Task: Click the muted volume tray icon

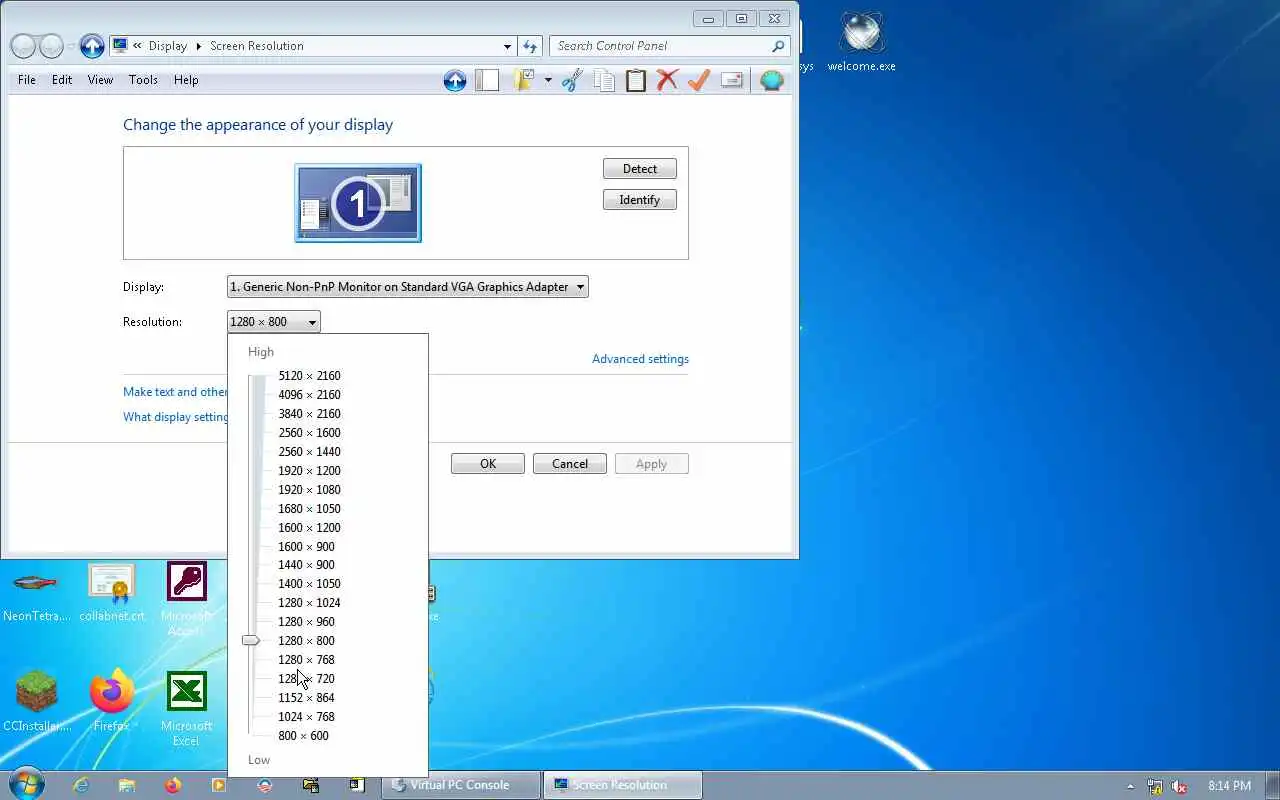Action: tap(1179, 786)
